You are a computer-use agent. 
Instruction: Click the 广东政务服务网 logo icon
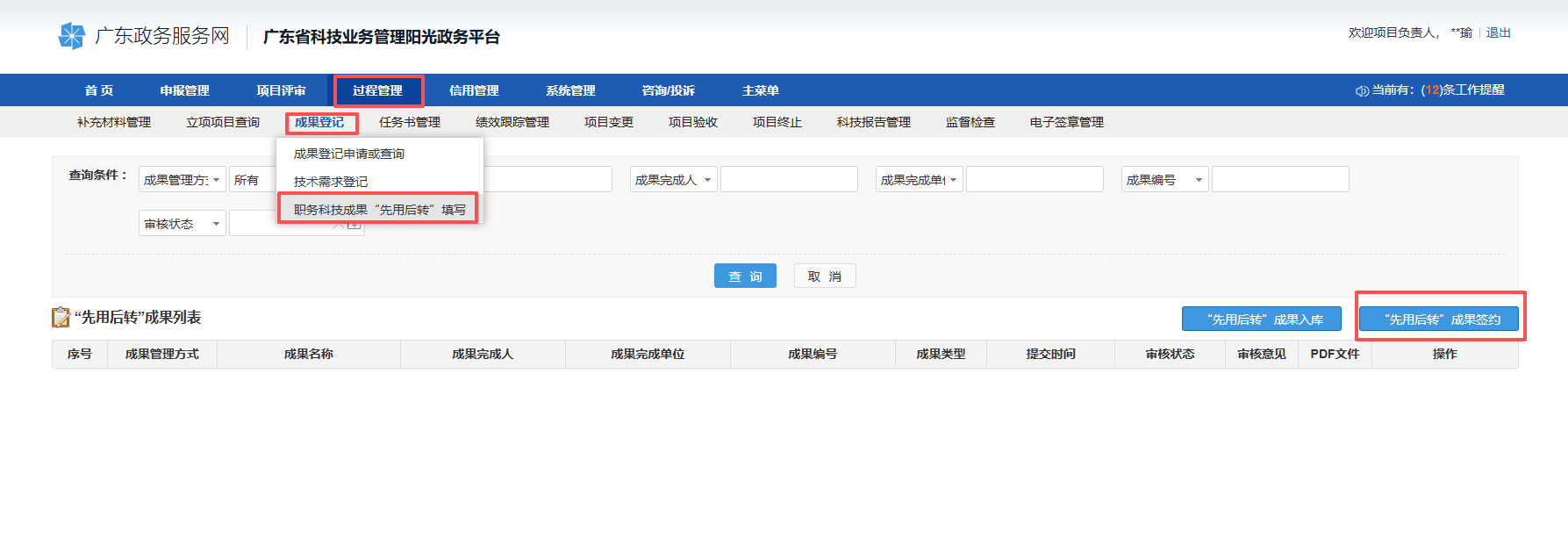click(x=71, y=36)
